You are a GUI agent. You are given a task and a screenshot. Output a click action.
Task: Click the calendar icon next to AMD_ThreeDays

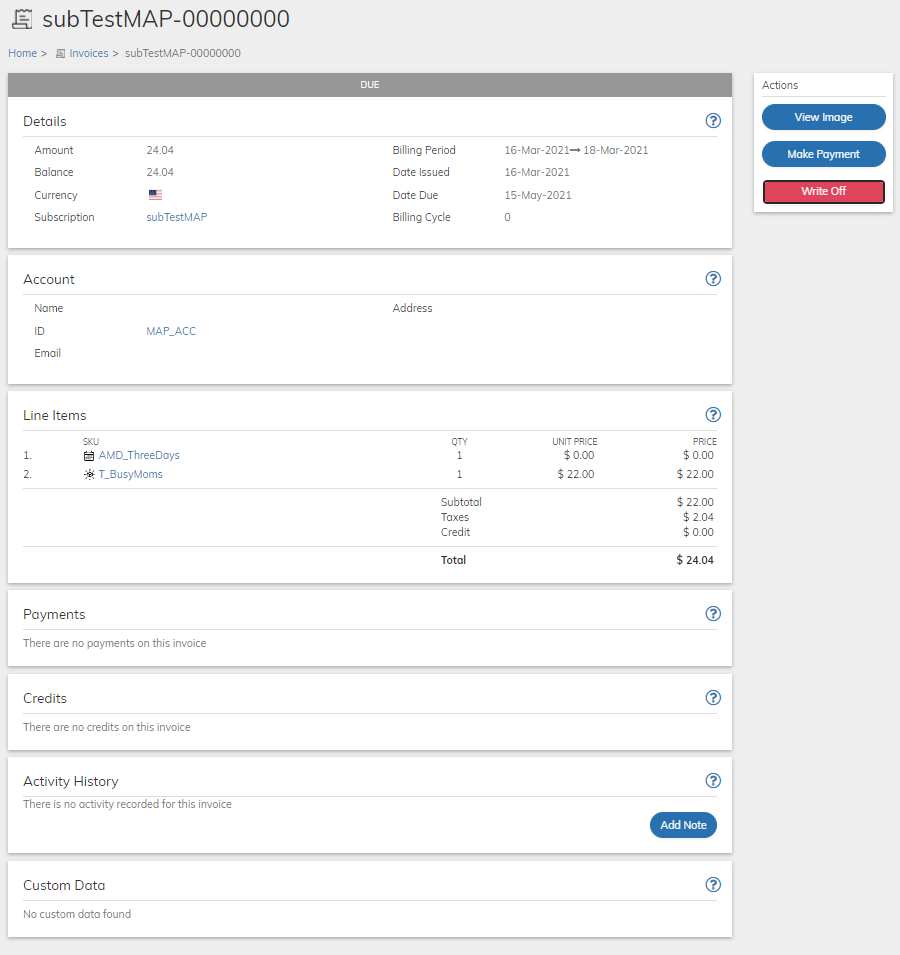coord(89,456)
